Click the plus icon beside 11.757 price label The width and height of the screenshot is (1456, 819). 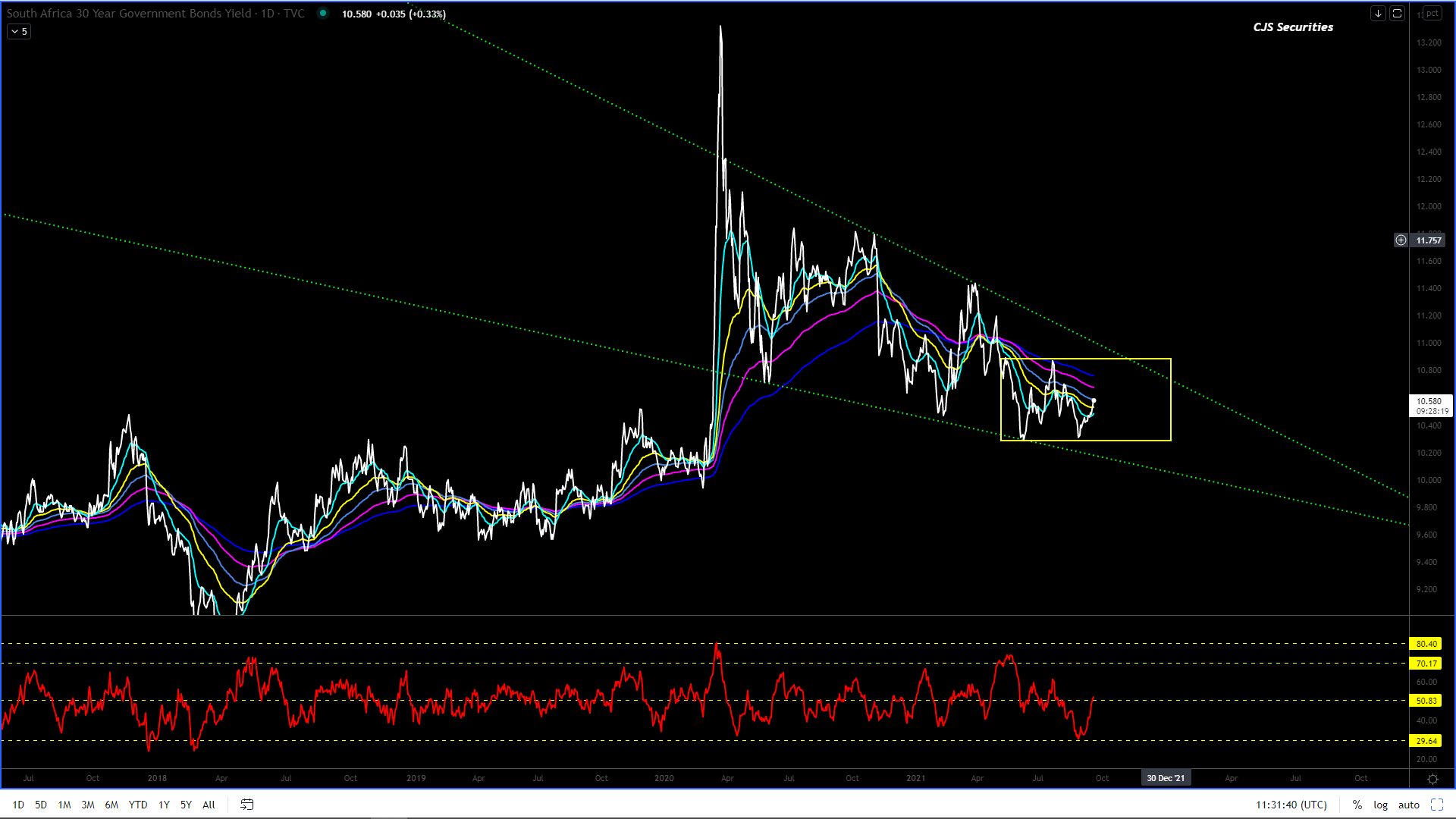coord(1401,240)
